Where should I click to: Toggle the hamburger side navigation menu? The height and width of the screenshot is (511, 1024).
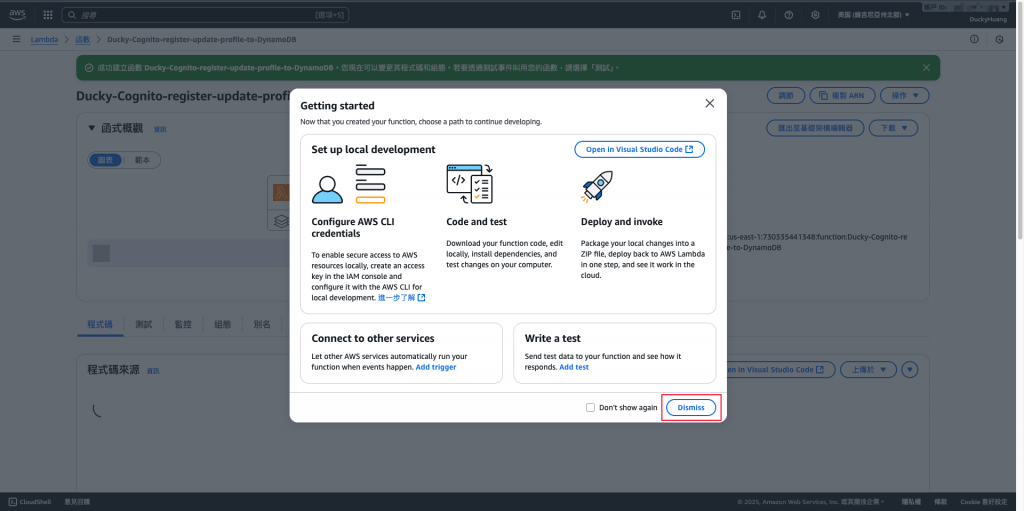click(16, 40)
